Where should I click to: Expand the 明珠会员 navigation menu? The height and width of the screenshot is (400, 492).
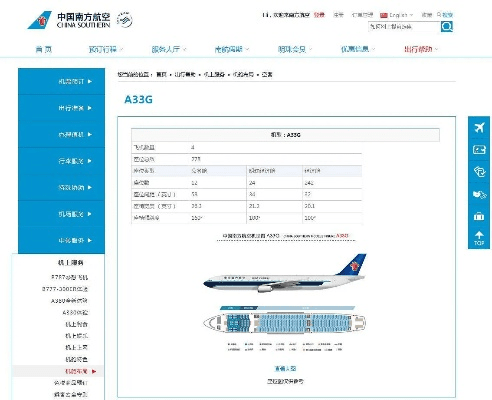point(295,49)
